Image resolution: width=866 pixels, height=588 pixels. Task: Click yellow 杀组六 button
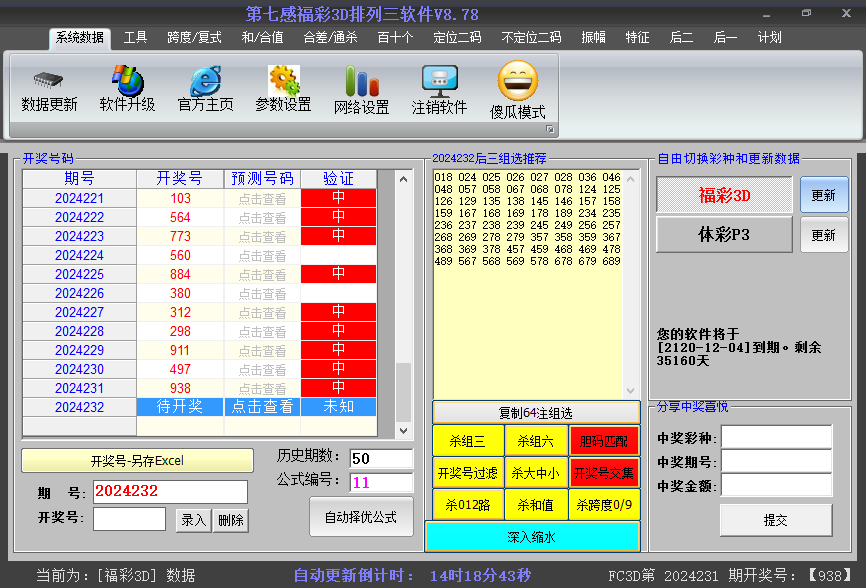(x=536, y=441)
